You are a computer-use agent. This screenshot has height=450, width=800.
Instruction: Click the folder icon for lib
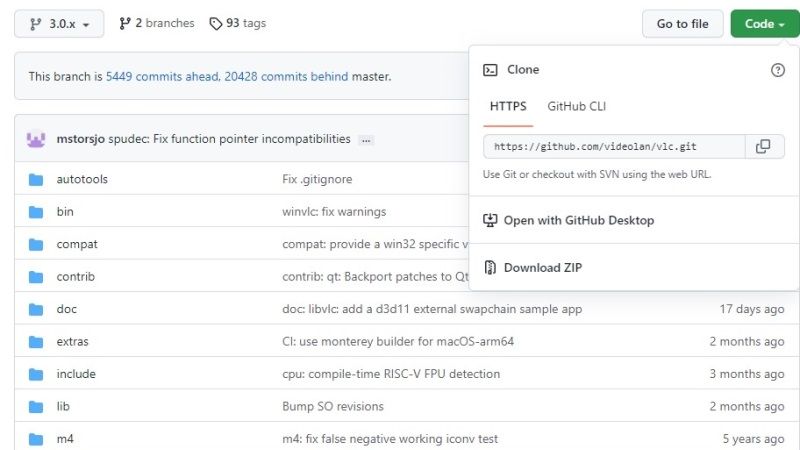pyautogui.click(x=36, y=407)
